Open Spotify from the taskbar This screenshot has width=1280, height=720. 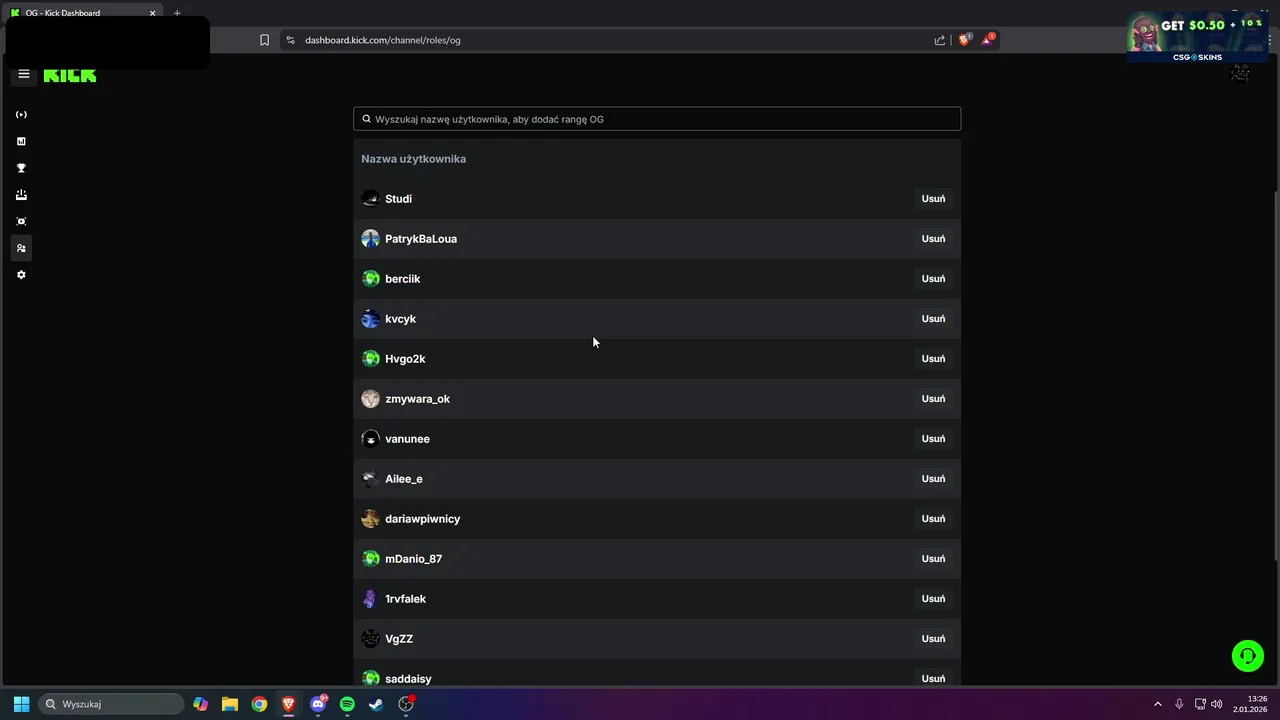(347, 704)
